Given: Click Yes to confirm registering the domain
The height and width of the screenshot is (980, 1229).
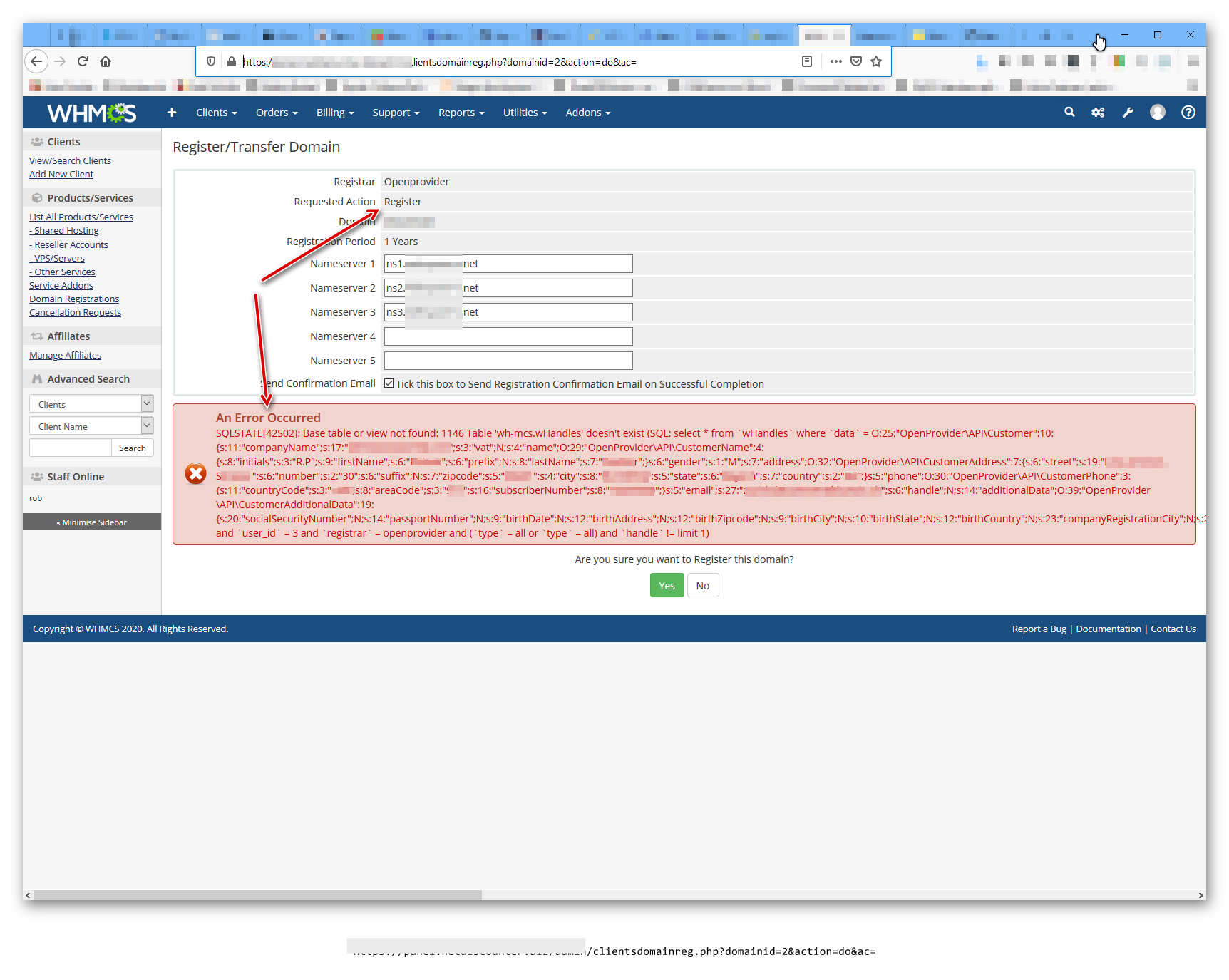Looking at the screenshot, I should click(x=666, y=585).
